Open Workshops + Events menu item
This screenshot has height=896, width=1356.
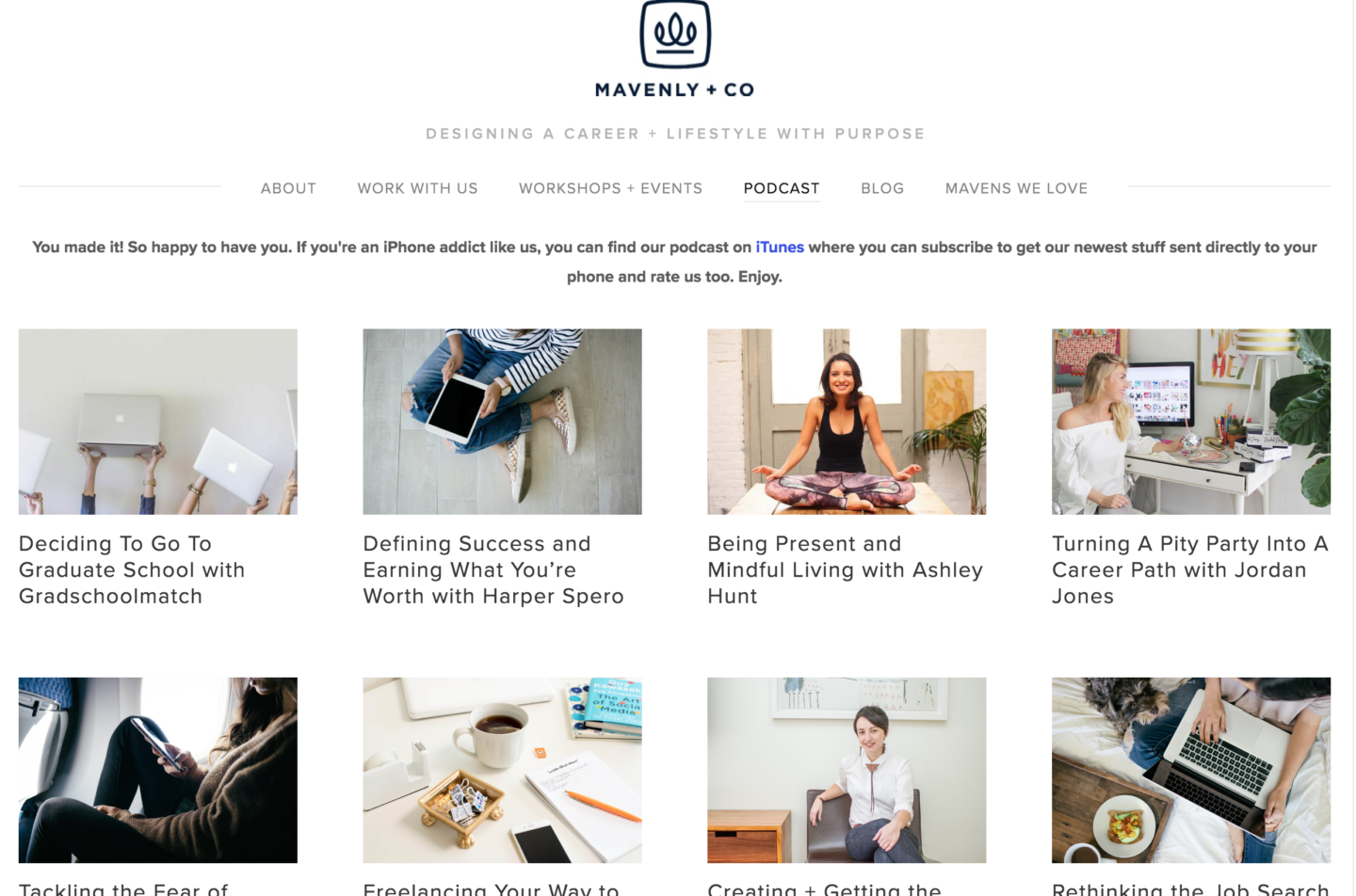click(610, 188)
